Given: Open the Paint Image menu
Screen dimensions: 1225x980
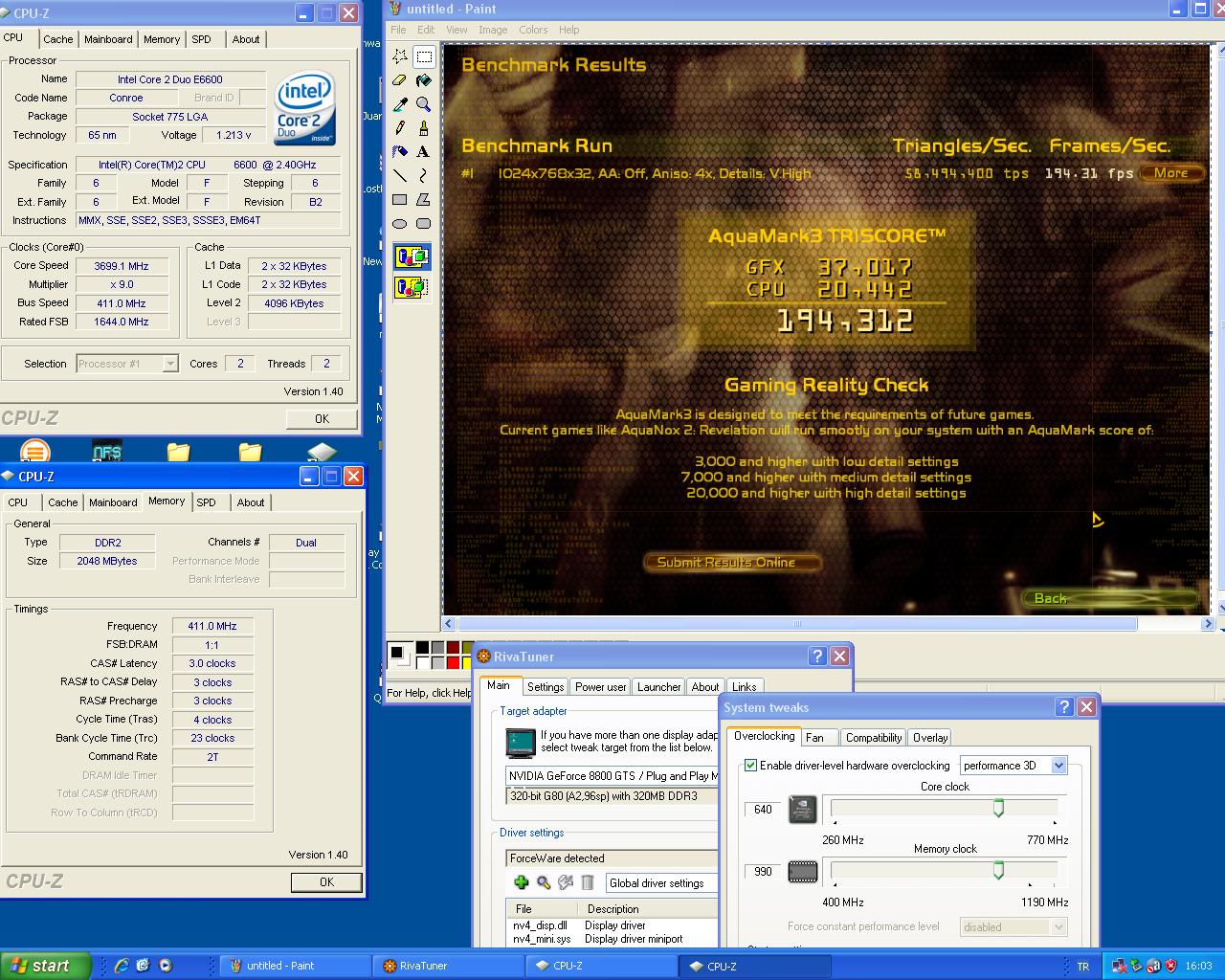Looking at the screenshot, I should pos(493,30).
